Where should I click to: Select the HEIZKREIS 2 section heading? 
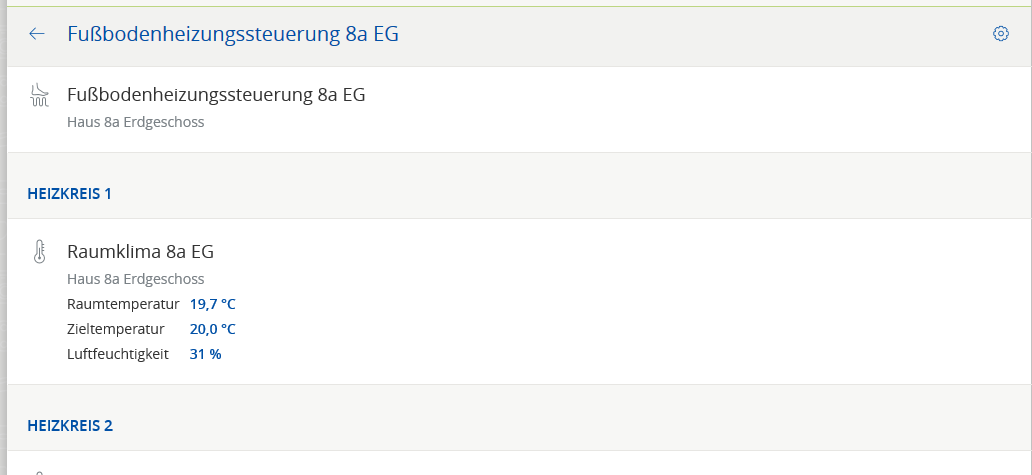(70, 425)
